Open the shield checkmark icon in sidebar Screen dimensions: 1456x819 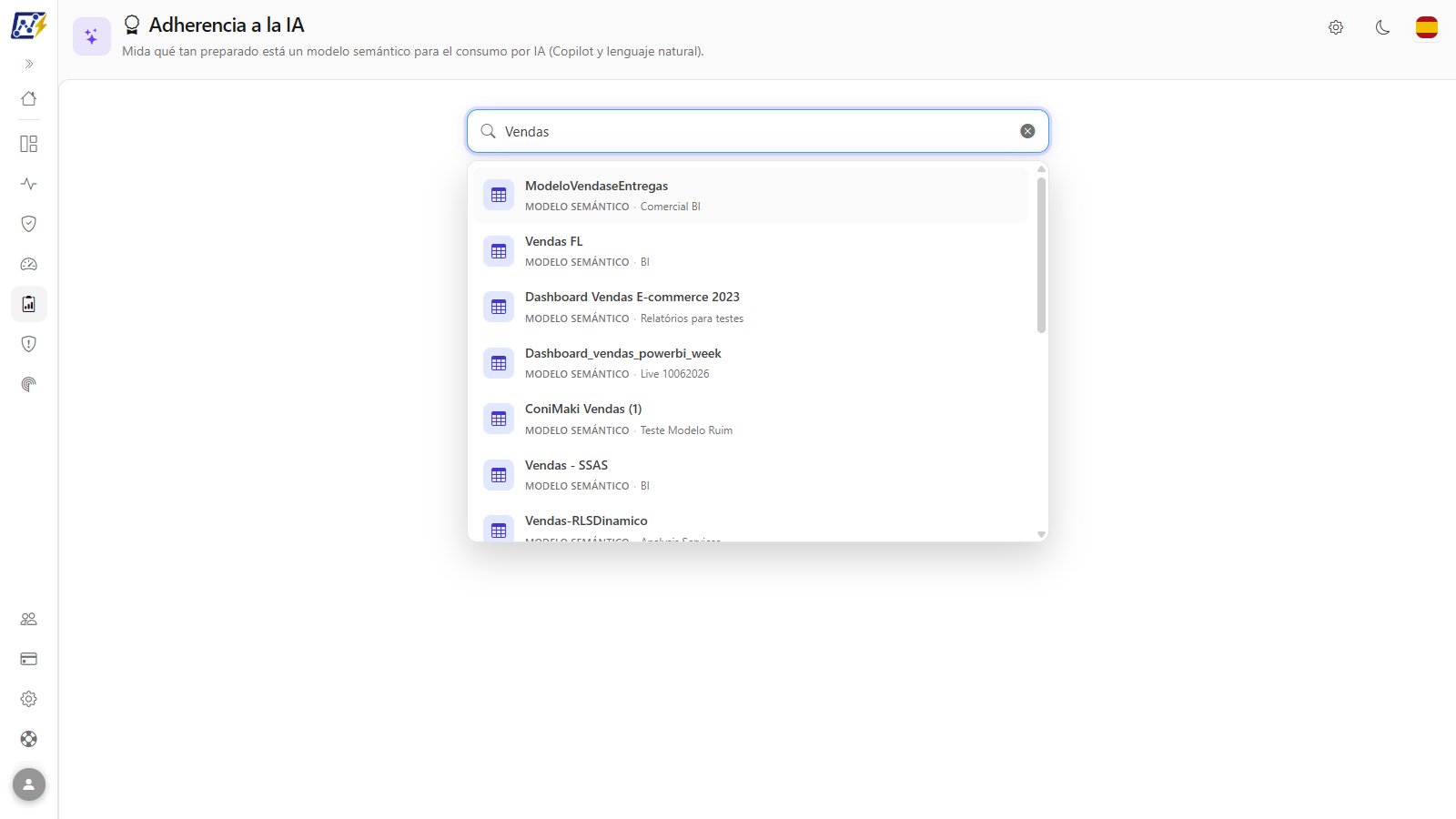pos(29,224)
